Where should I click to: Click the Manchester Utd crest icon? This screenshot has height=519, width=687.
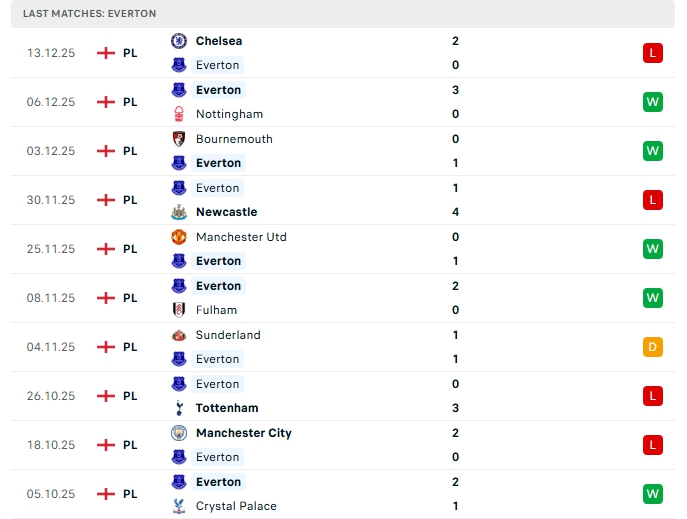tap(179, 237)
